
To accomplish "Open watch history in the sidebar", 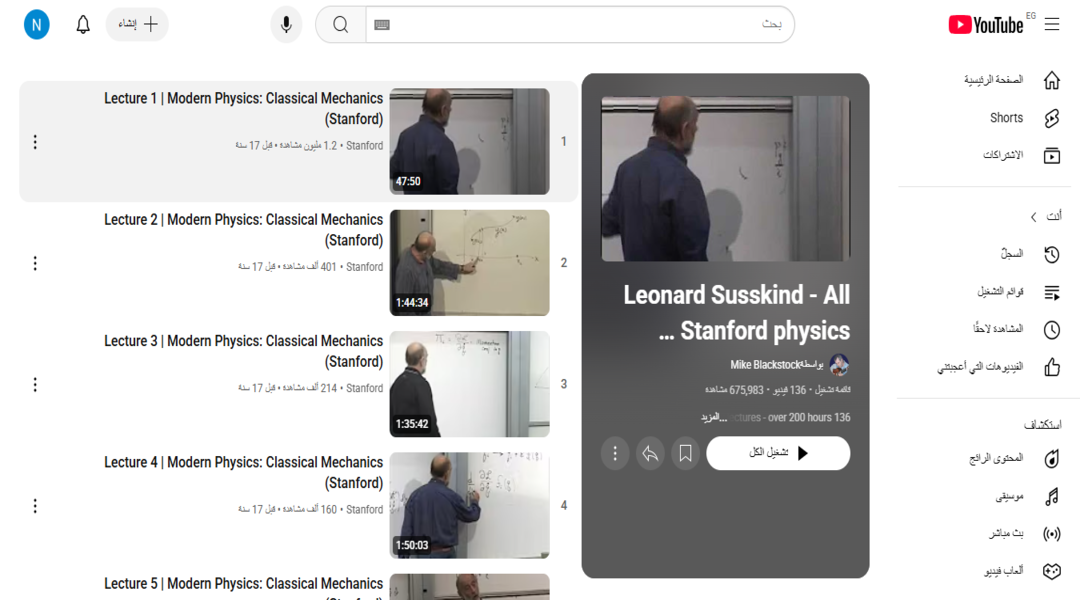I will 1012,255.
